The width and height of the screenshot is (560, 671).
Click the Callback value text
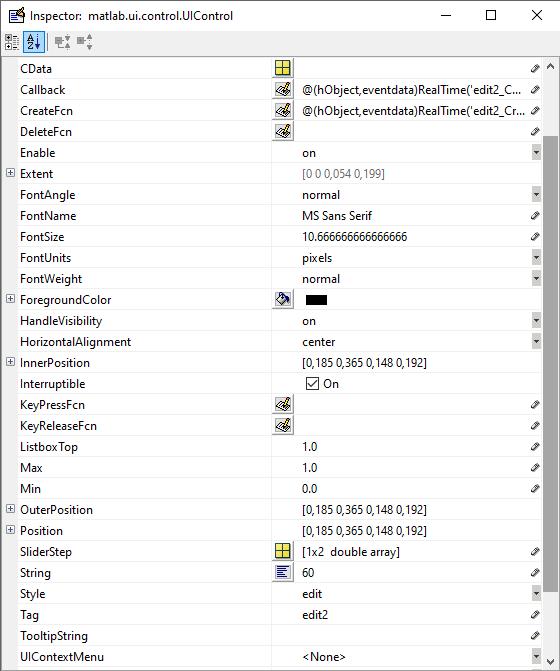[x=412, y=89]
